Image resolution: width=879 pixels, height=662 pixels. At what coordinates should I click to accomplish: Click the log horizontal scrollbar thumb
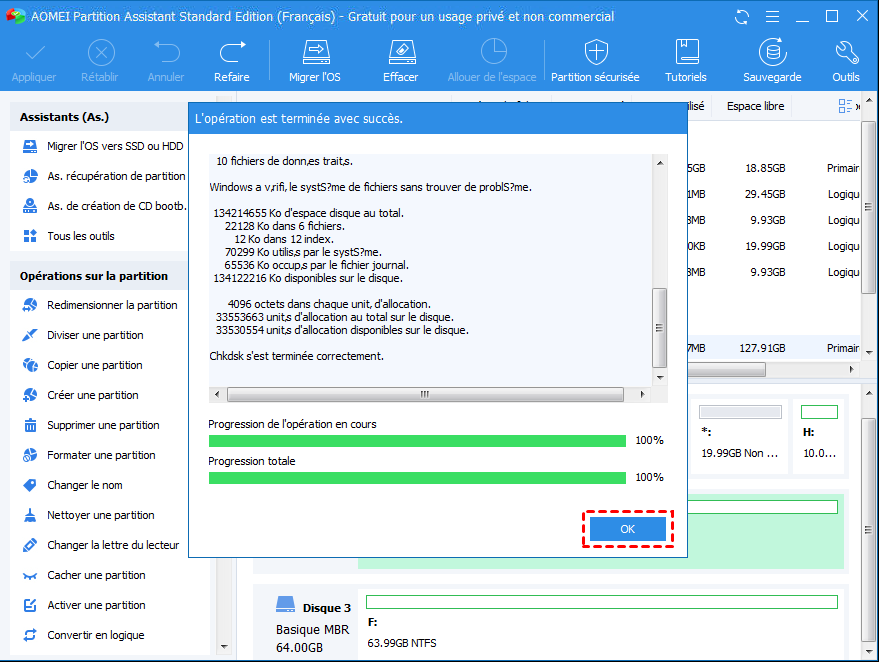tap(425, 395)
